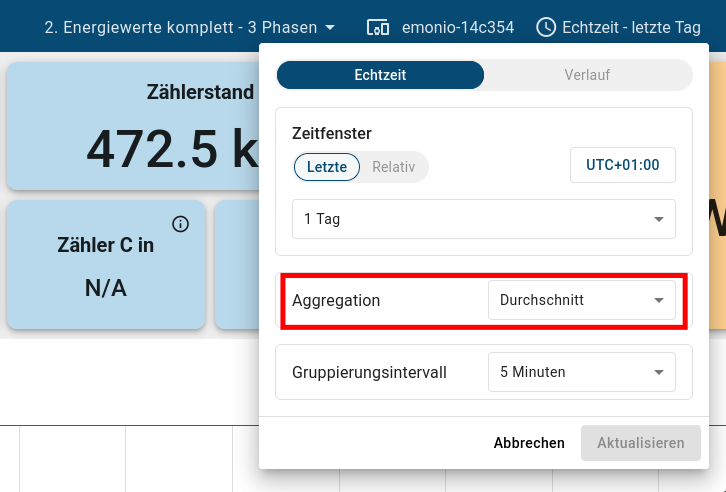Open the Aggregation dropdown showing Durchschnitt
Viewport: 726px width, 492px height.
click(581, 300)
